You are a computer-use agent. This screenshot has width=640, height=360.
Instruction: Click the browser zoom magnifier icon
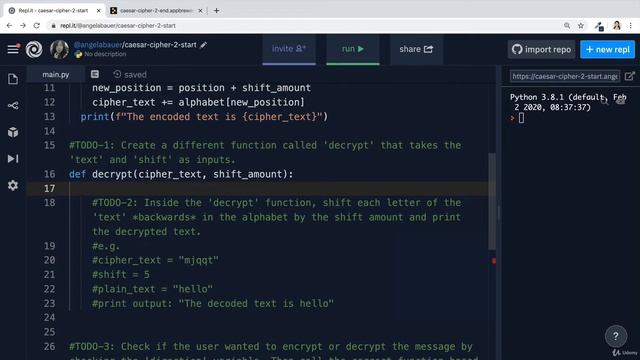pyautogui.click(x=567, y=25)
